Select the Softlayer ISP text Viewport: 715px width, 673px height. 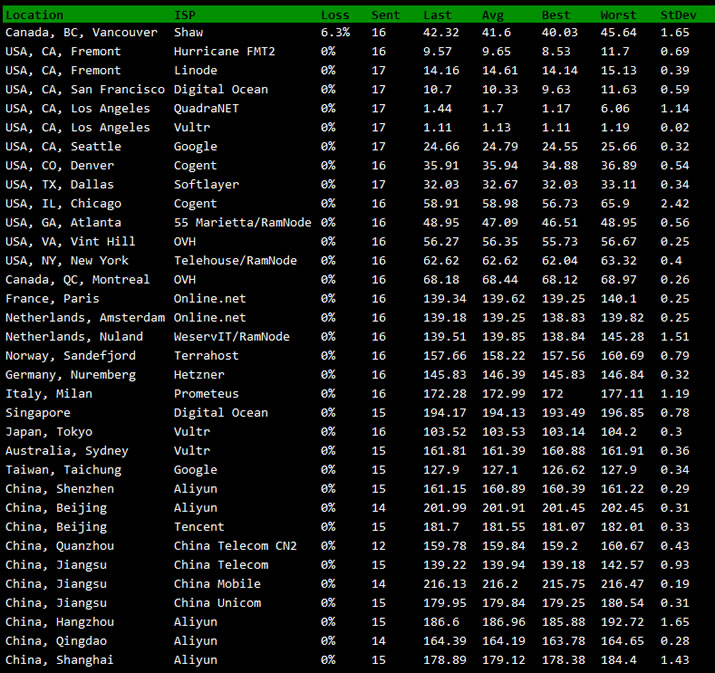coord(206,185)
